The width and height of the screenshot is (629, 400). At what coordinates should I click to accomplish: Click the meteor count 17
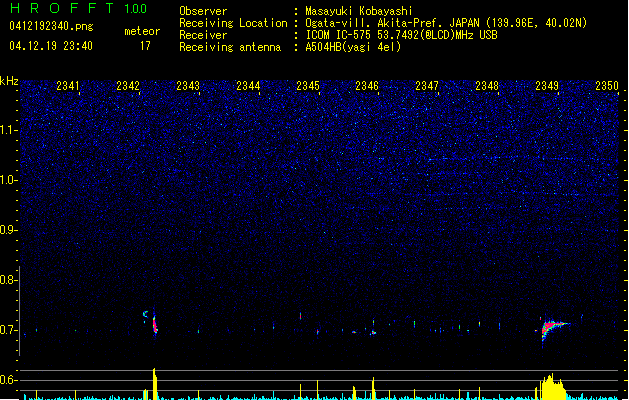click(145, 46)
